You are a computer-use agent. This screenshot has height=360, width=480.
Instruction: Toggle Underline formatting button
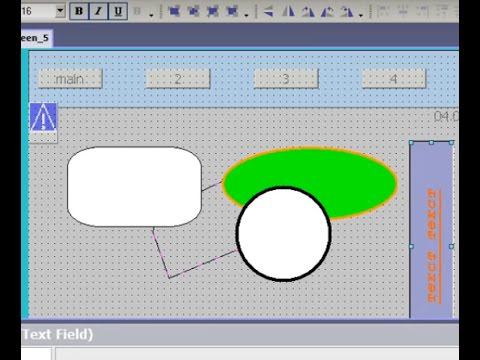(x=118, y=11)
